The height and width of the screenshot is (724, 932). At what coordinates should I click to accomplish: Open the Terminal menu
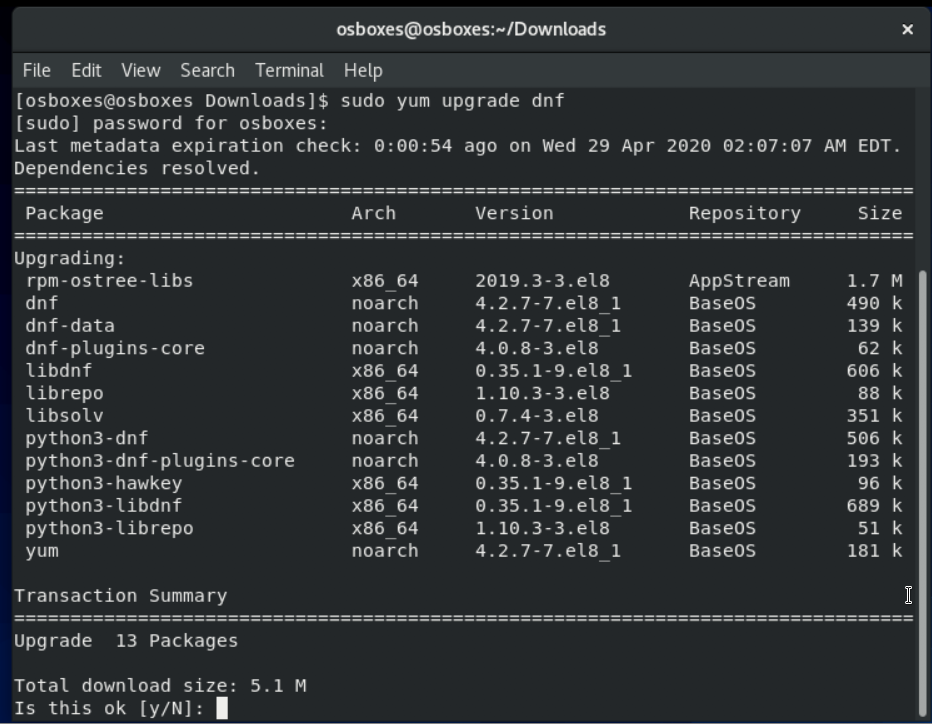tap(289, 70)
